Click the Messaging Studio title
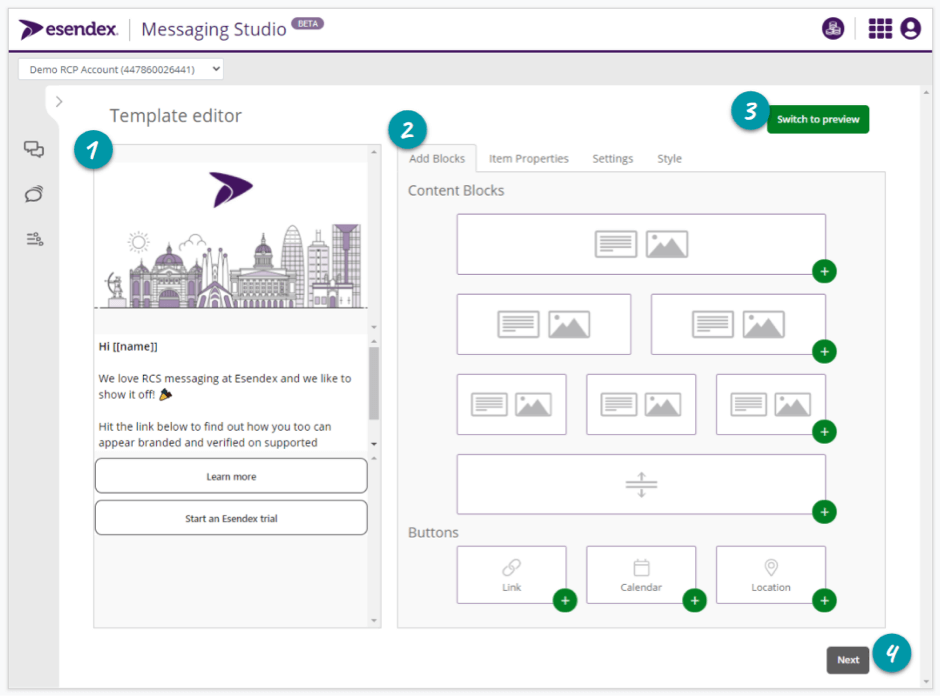The width and height of the screenshot is (941, 696). click(x=214, y=29)
